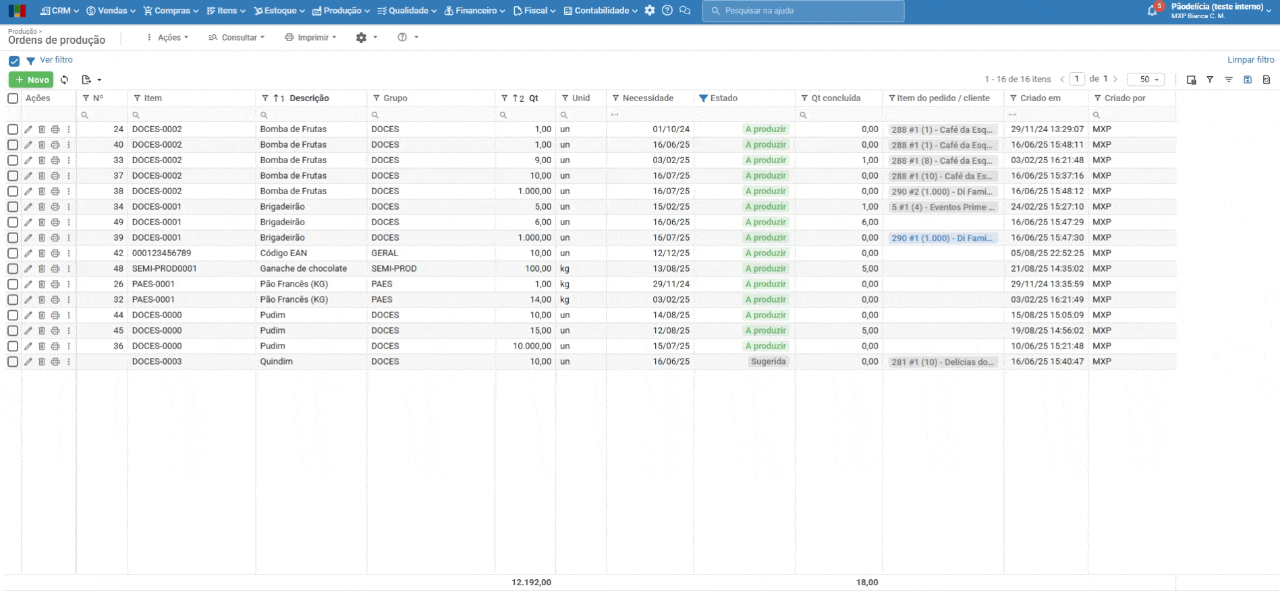Open the chat bubbles icon in top bar
Image resolution: width=1280 pixels, height=592 pixels.
click(685, 11)
